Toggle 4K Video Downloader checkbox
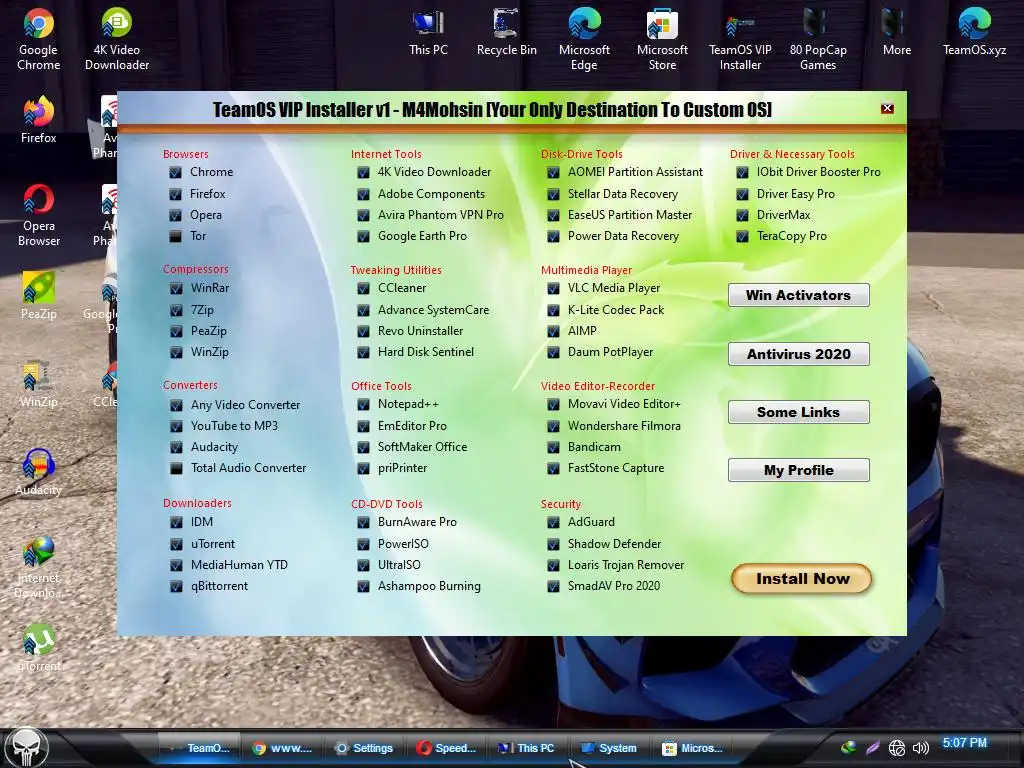This screenshot has width=1024, height=768. (363, 172)
